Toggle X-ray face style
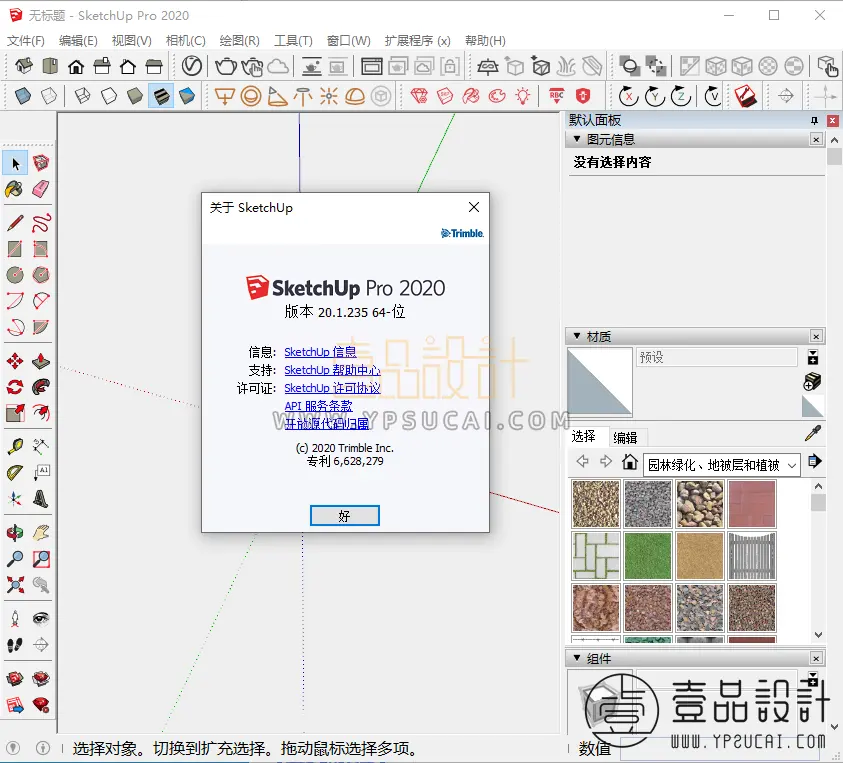Image resolution: width=843 pixels, height=763 pixels. 23,96
